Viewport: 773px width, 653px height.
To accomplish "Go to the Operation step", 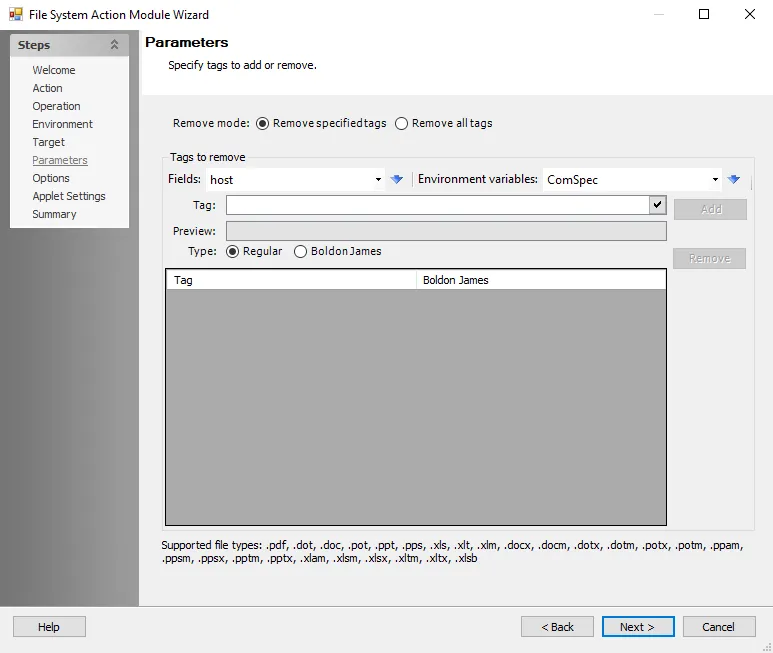I will coord(56,106).
